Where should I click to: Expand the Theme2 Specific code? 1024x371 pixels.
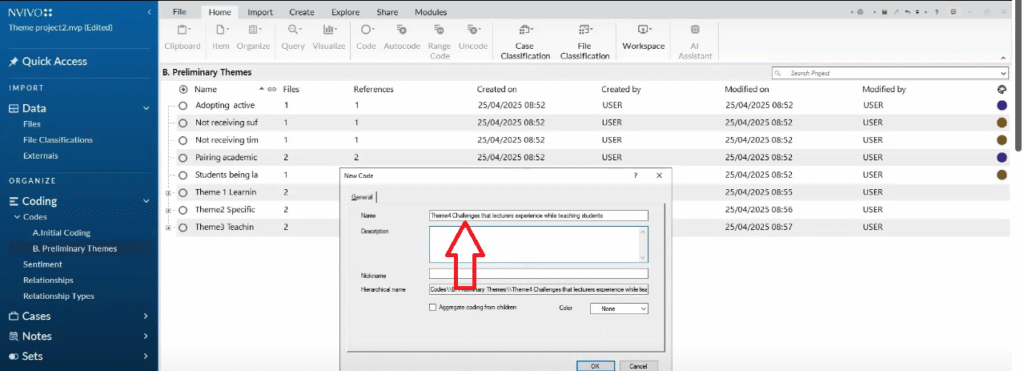click(x=168, y=210)
